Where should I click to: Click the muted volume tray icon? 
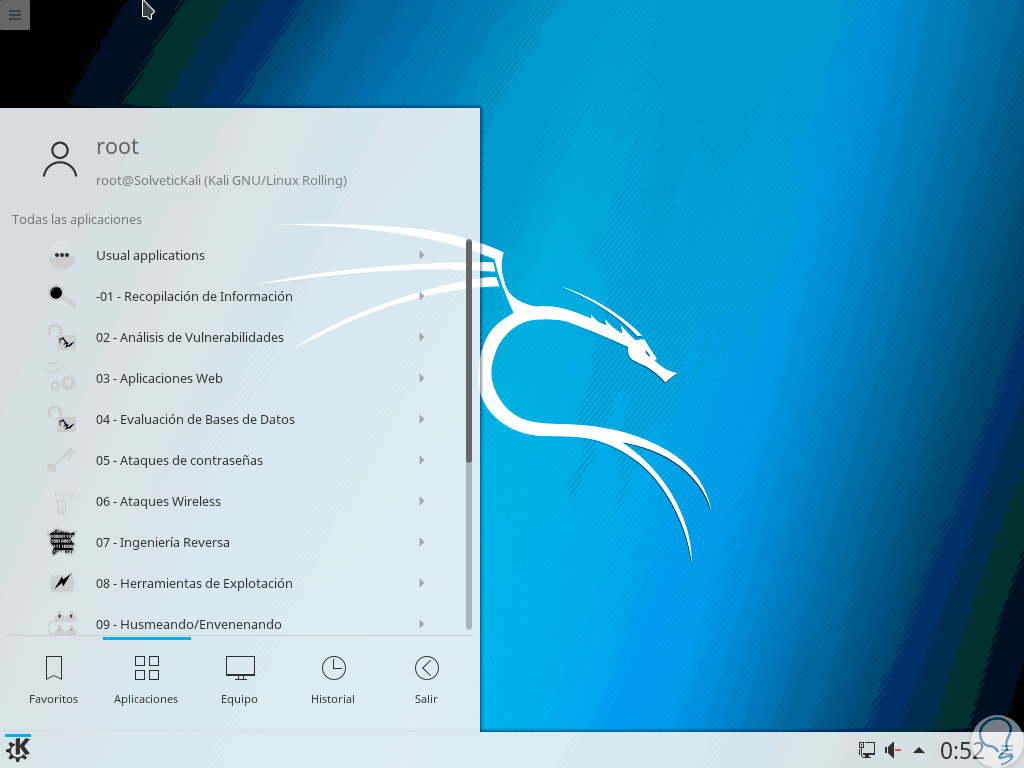(893, 750)
